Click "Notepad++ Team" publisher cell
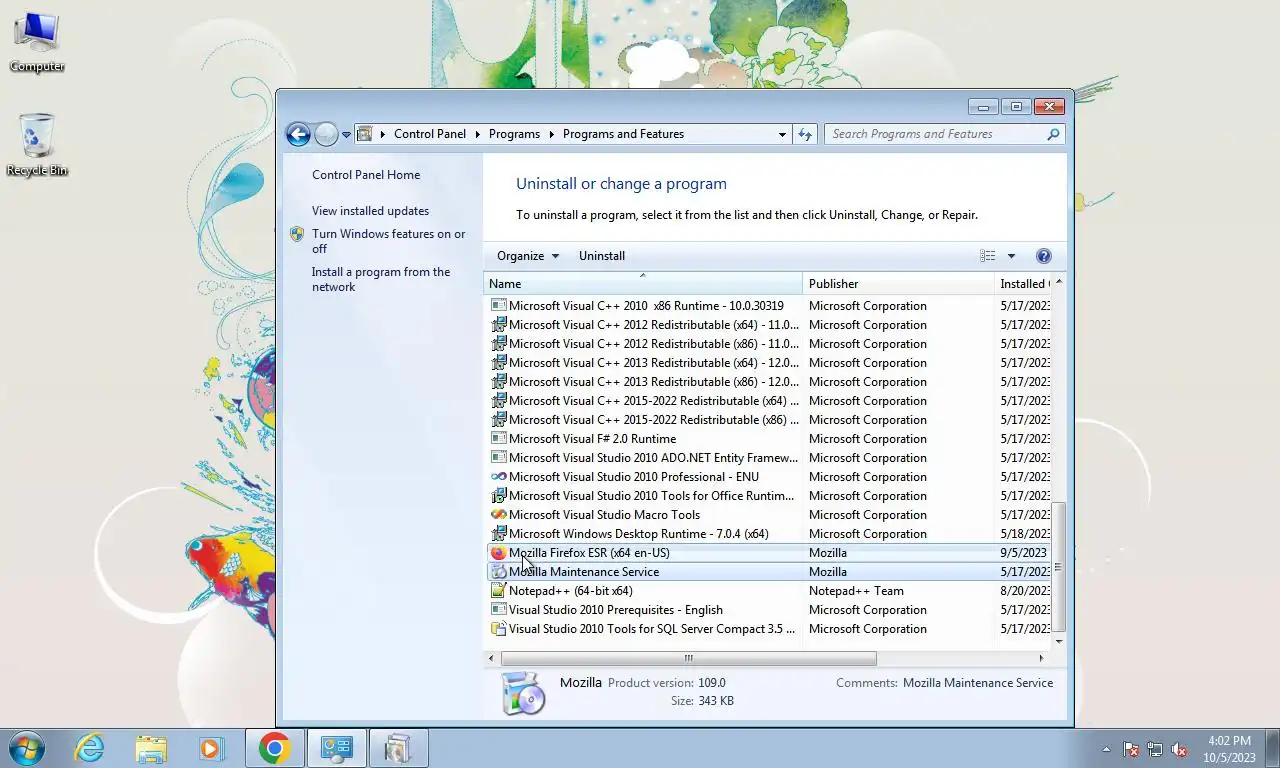 coord(856,591)
